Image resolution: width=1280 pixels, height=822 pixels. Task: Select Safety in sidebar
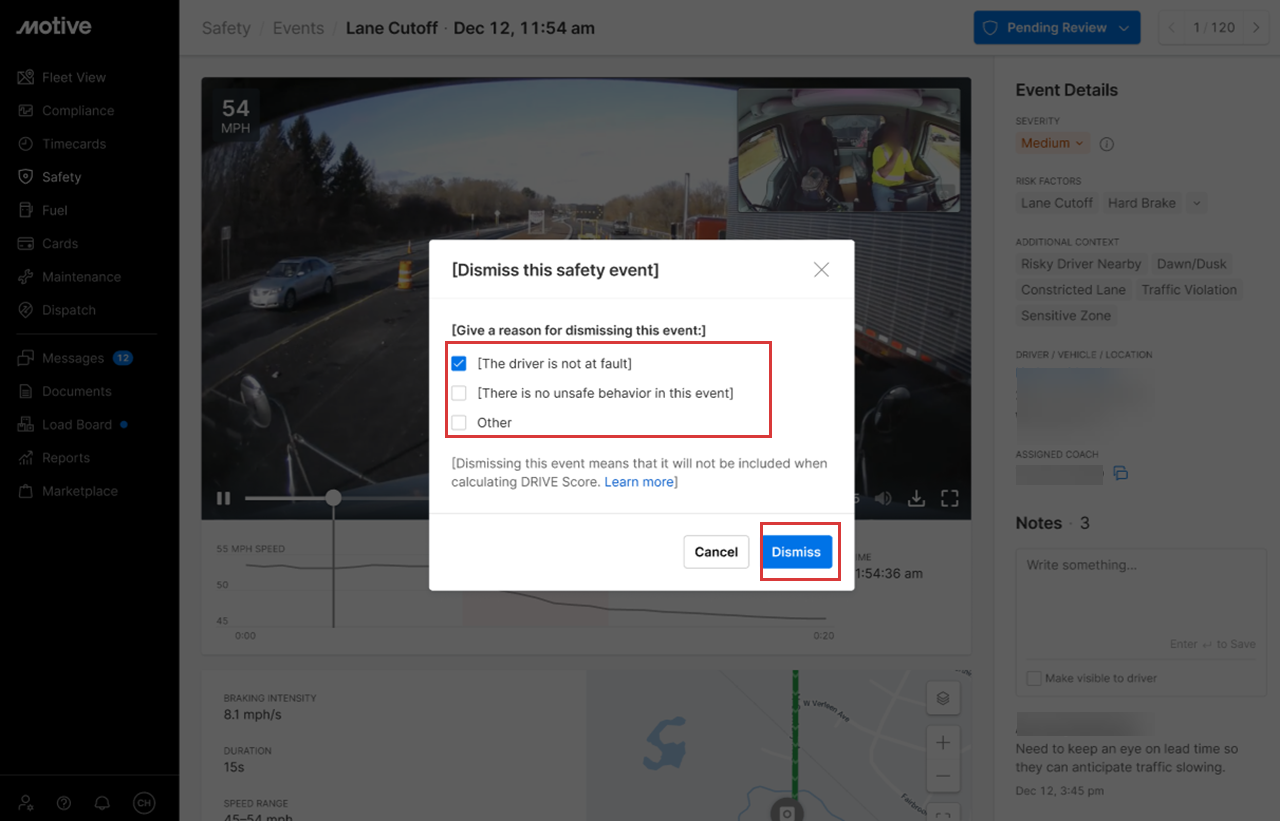click(x=61, y=177)
